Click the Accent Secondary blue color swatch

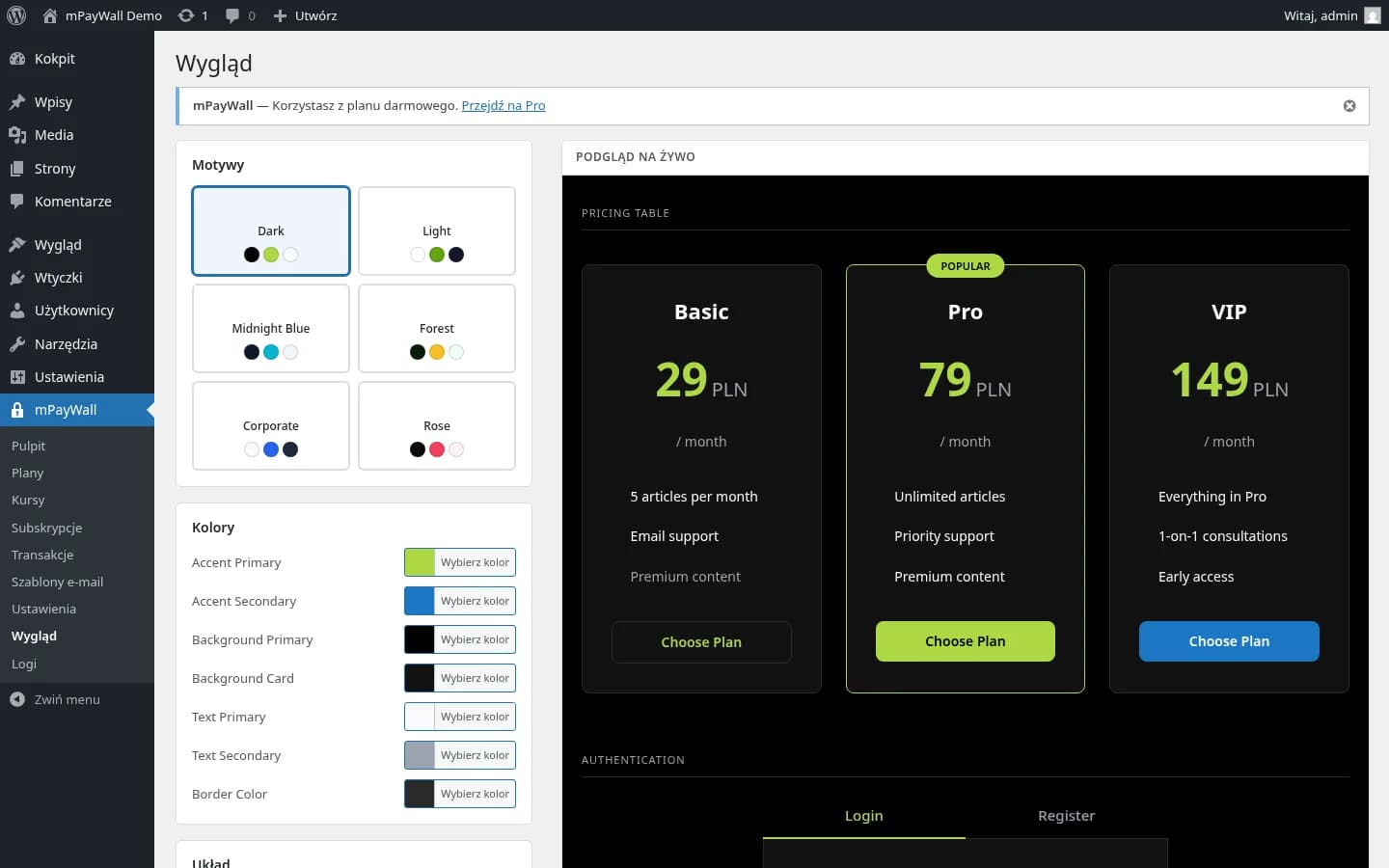[420, 601]
